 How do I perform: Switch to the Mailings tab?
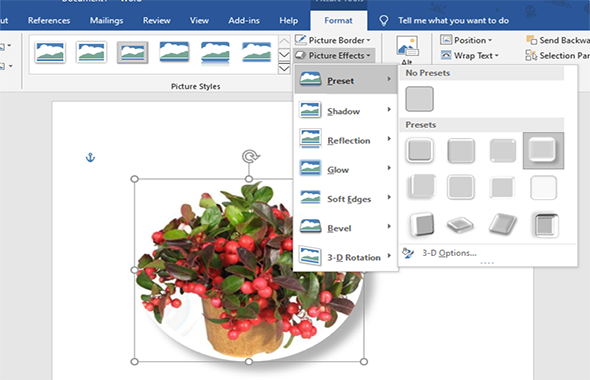pos(106,21)
